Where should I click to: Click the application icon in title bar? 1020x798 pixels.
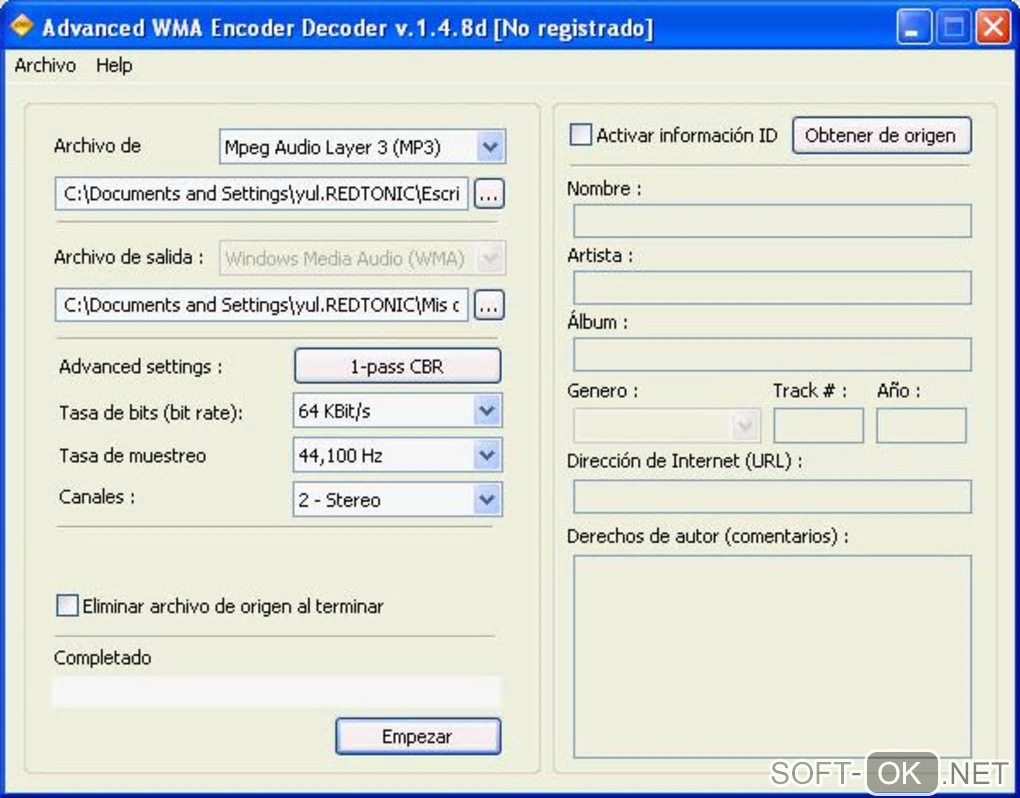pos(21,27)
